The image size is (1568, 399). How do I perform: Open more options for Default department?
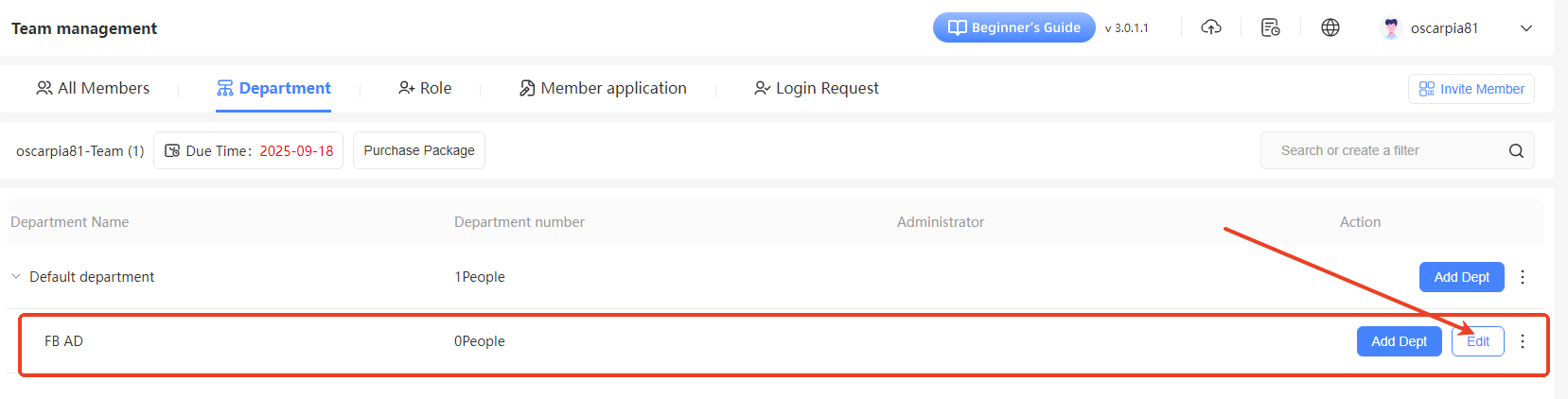click(1522, 277)
